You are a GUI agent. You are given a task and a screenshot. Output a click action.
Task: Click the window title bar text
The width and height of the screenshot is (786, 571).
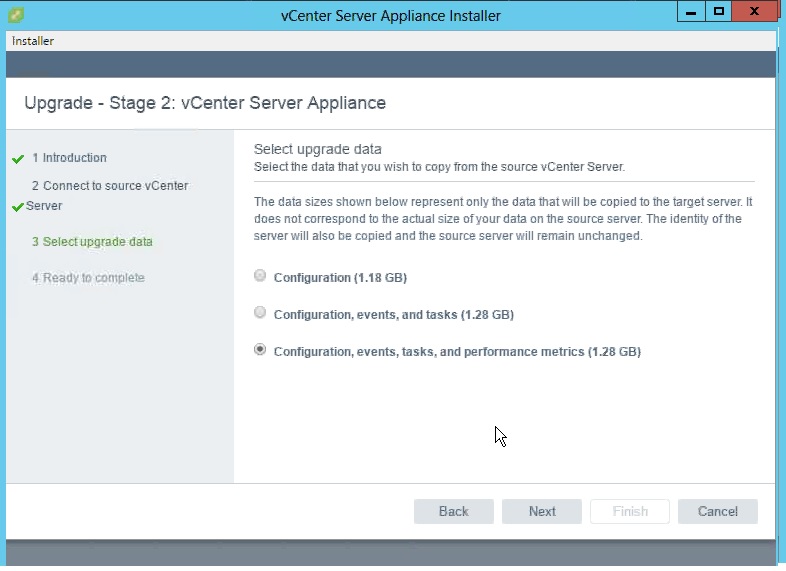[x=392, y=15]
